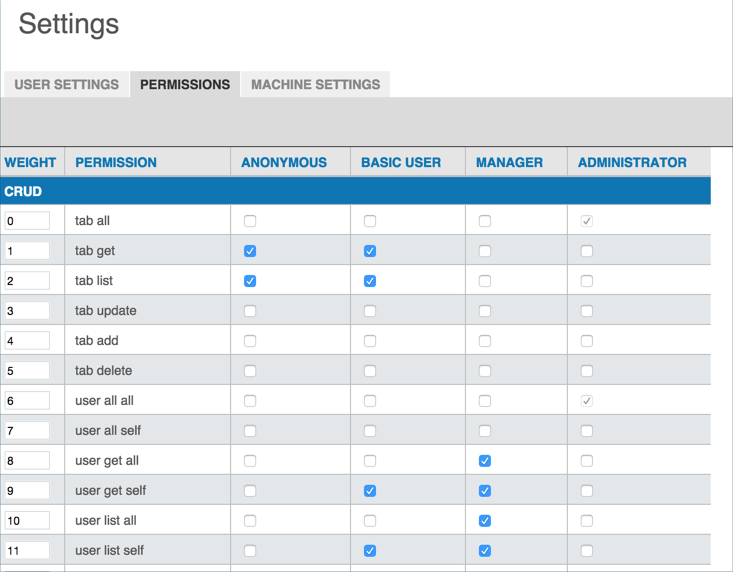Image resolution: width=733 pixels, height=572 pixels.
Task: Enable tab update for Manager
Action: (485, 311)
